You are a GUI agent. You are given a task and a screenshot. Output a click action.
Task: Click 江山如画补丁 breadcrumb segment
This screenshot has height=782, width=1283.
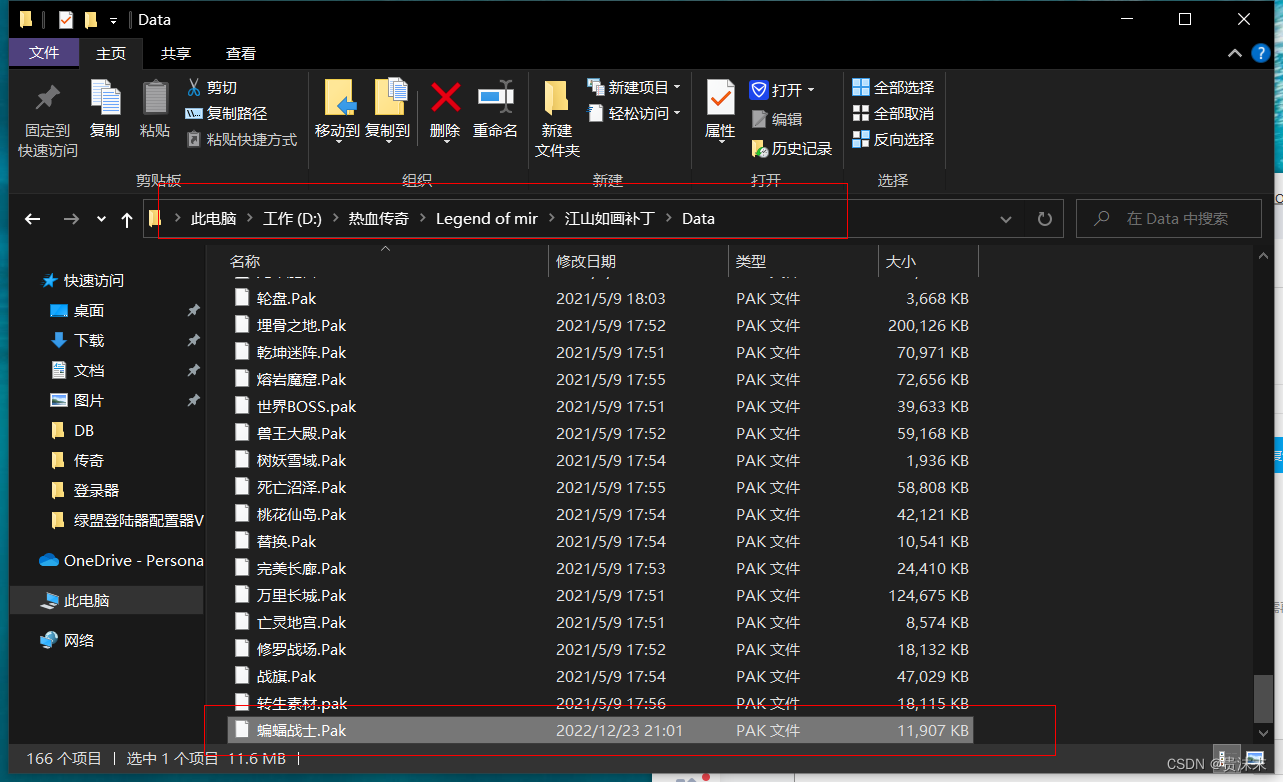click(x=610, y=219)
